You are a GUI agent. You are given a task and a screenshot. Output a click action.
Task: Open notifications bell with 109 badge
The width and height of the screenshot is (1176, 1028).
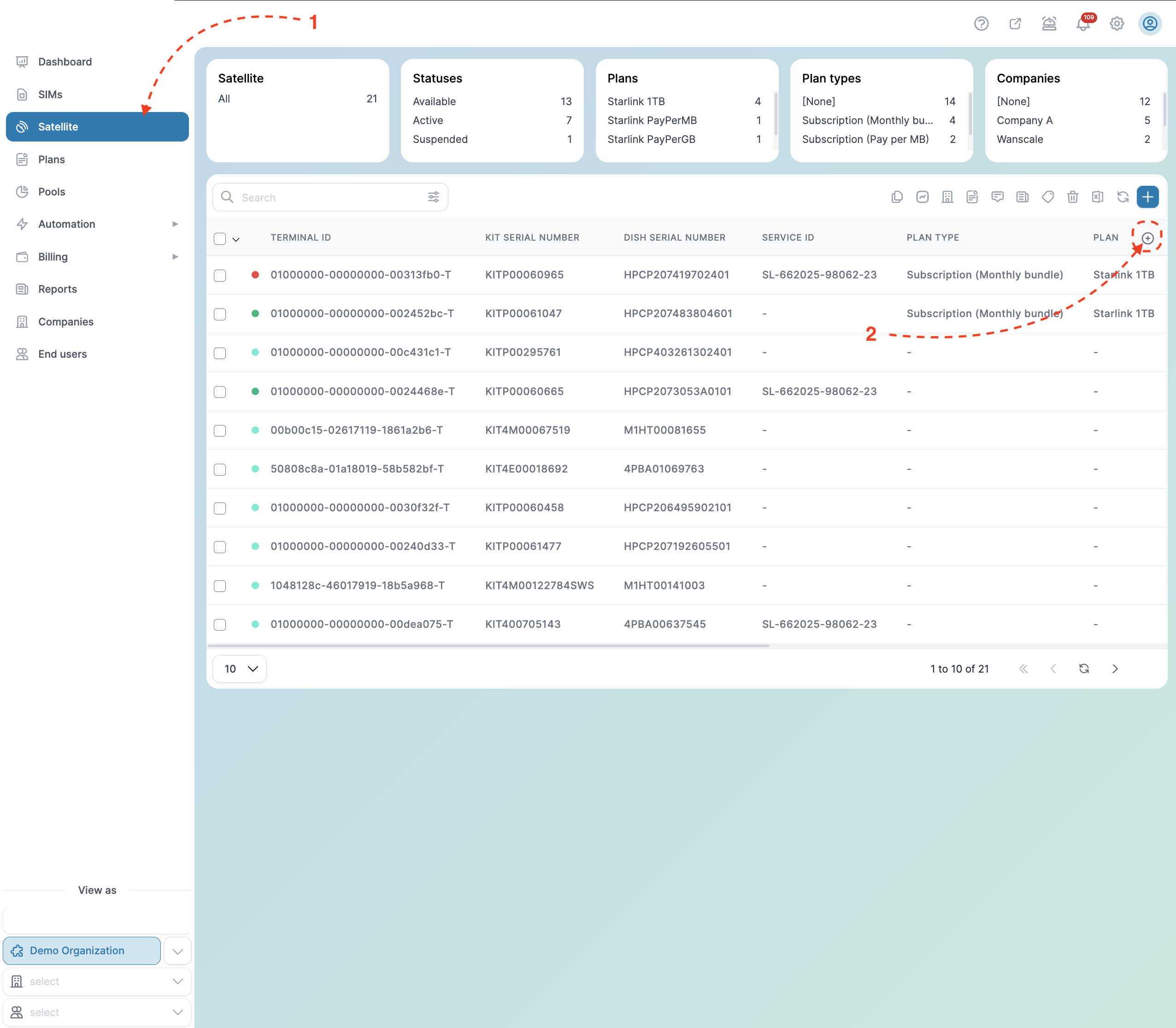(1083, 24)
